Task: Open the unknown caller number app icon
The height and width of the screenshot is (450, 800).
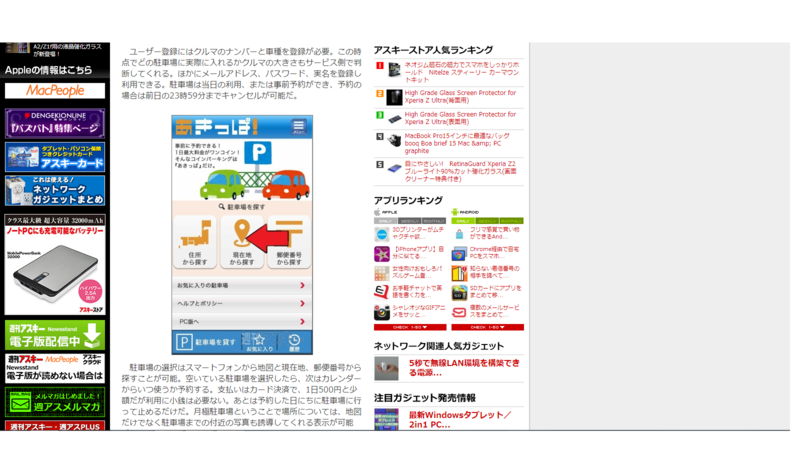Action: point(459,273)
